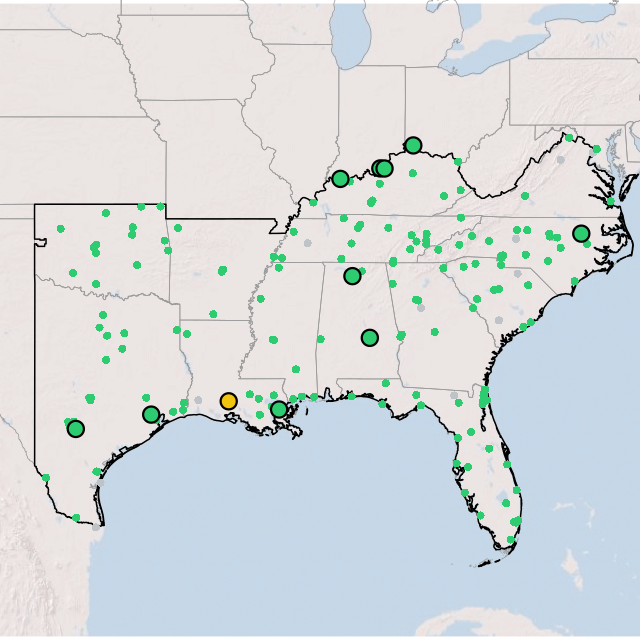The width and height of the screenshot is (640, 640).
Task: Click the green dot at Virginia's northern tip
Action: (569, 138)
